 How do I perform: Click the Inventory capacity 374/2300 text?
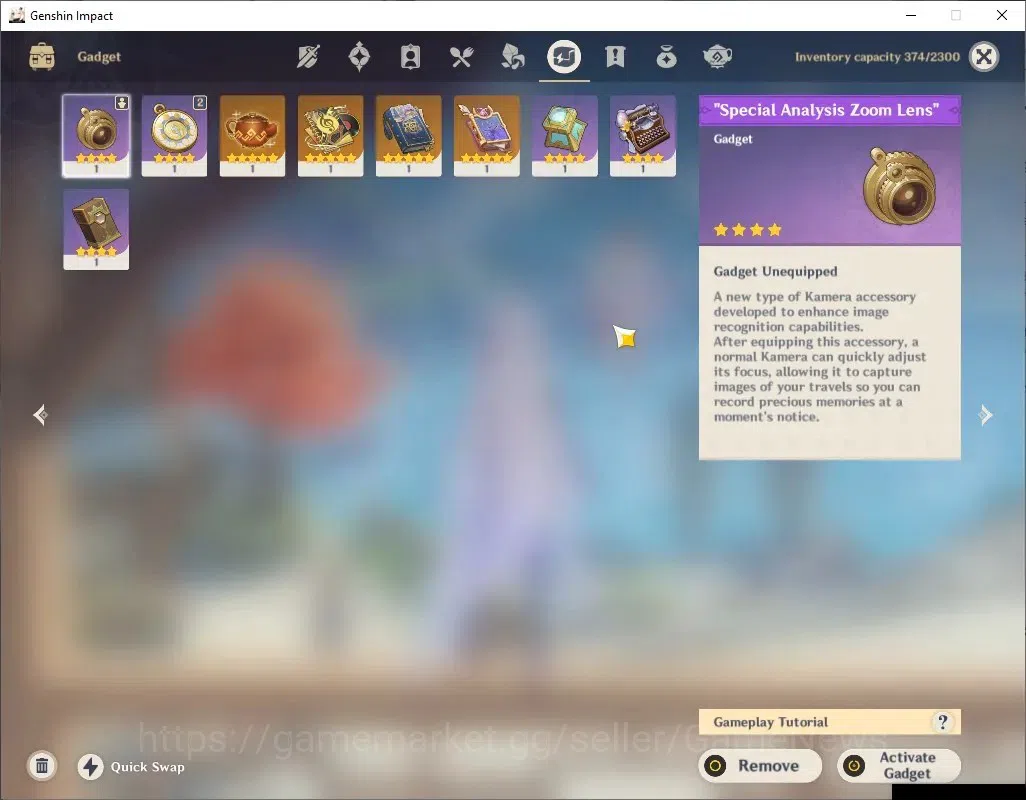877,57
